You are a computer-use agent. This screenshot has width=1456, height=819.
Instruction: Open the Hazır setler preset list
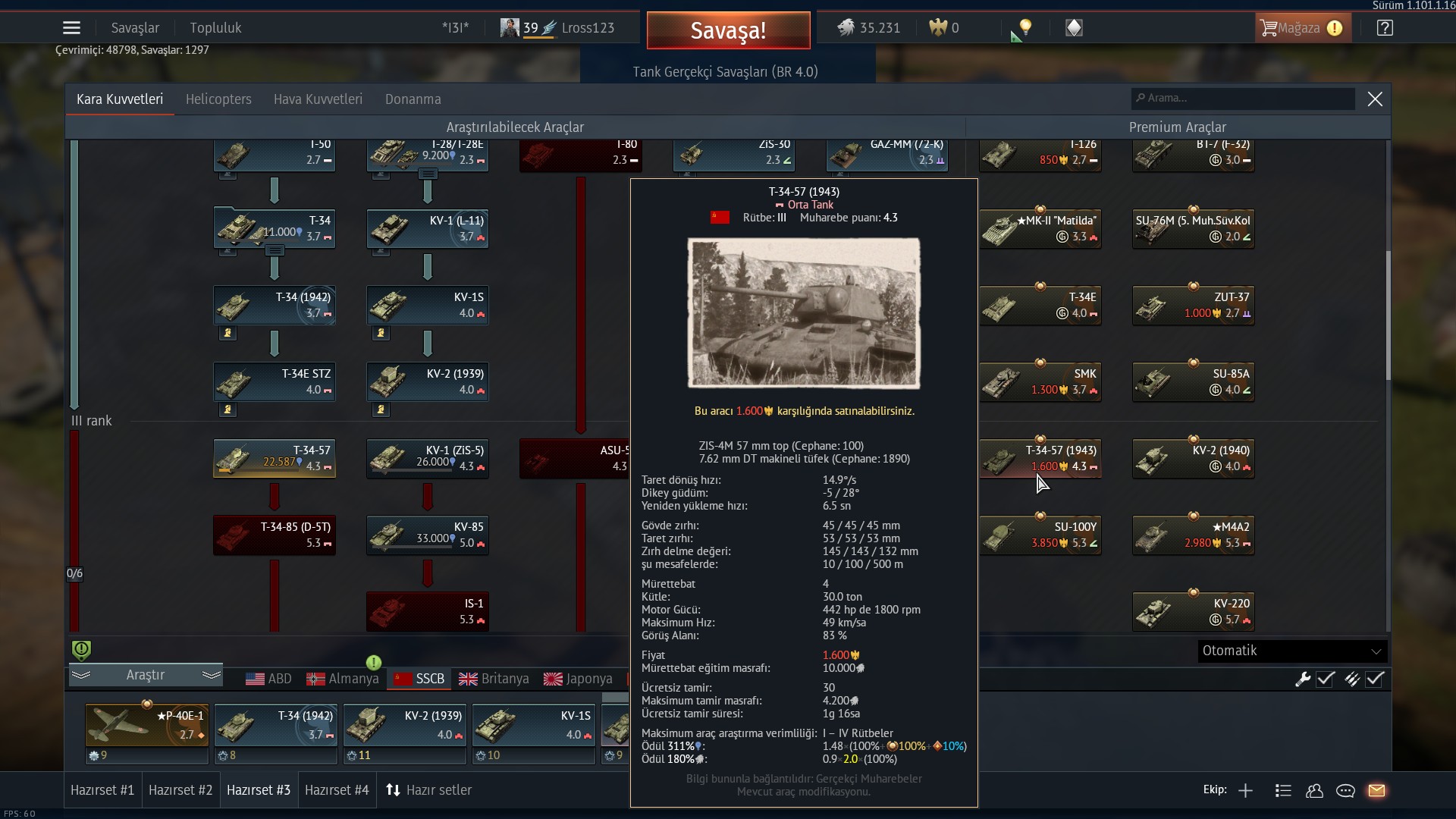429,790
